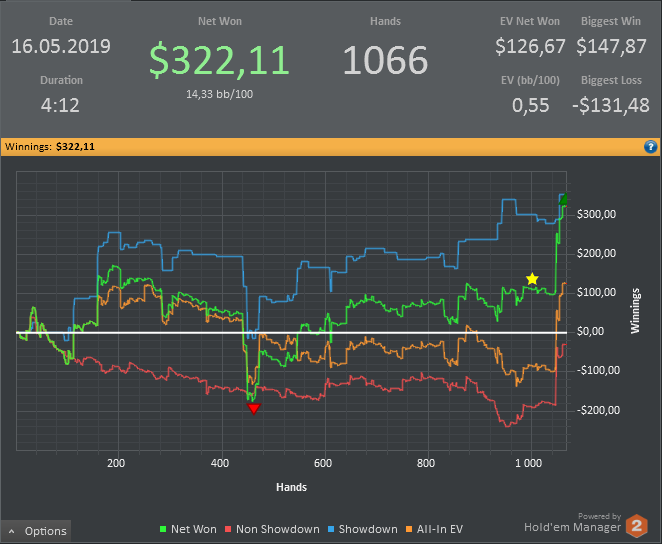Click the red downward triangle lowest-point marker

coord(254,409)
